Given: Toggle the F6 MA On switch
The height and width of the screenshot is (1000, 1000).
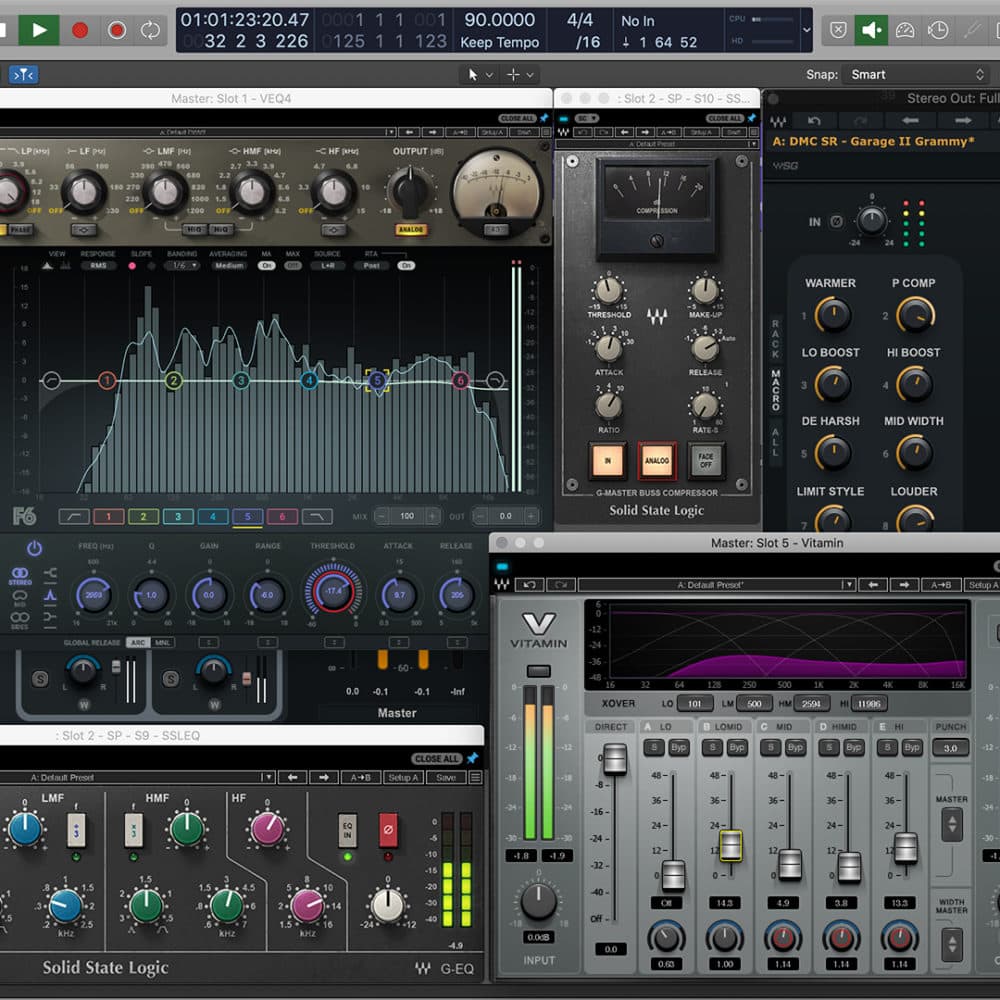Looking at the screenshot, I should (267, 265).
